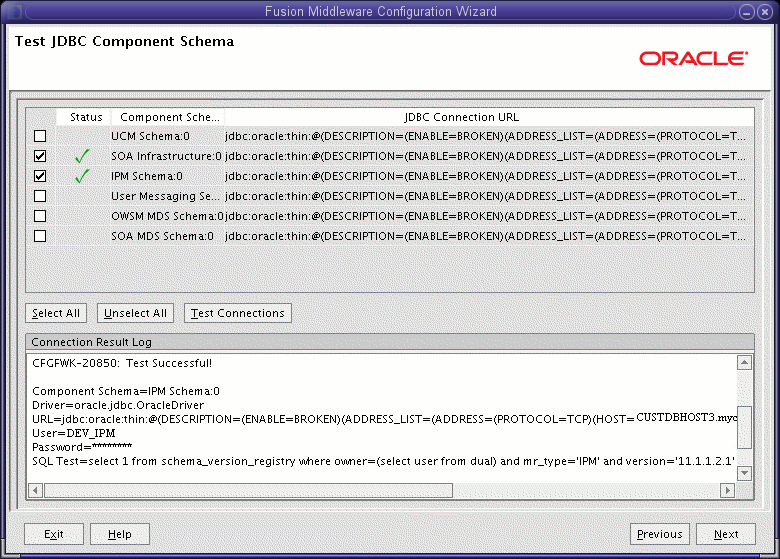780x559 pixels.
Task: Click the JDBC URL of UCM Schema row
Action: [485, 136]
